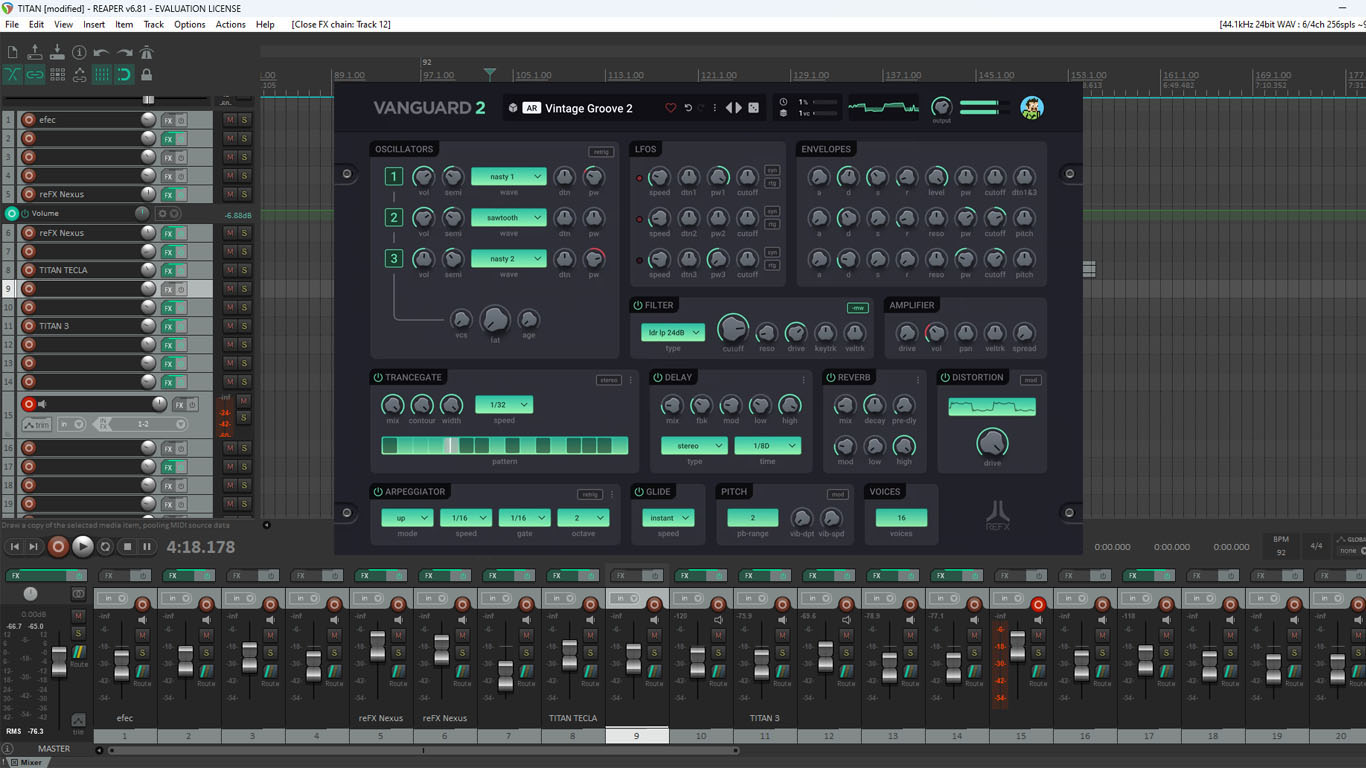
Task: Open trancegate speed dropdown showing 1/32
Action: point(504,405)
